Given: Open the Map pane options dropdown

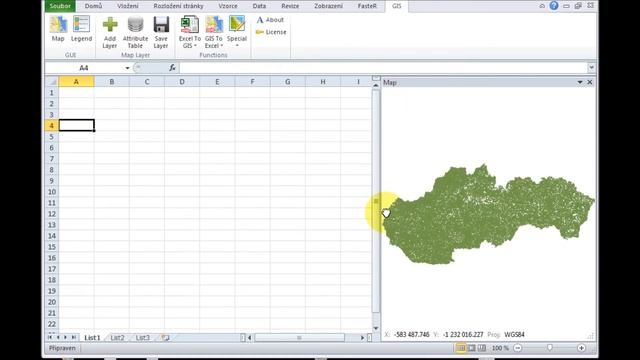Looking at the screenshot, I should tap(580, 82).
